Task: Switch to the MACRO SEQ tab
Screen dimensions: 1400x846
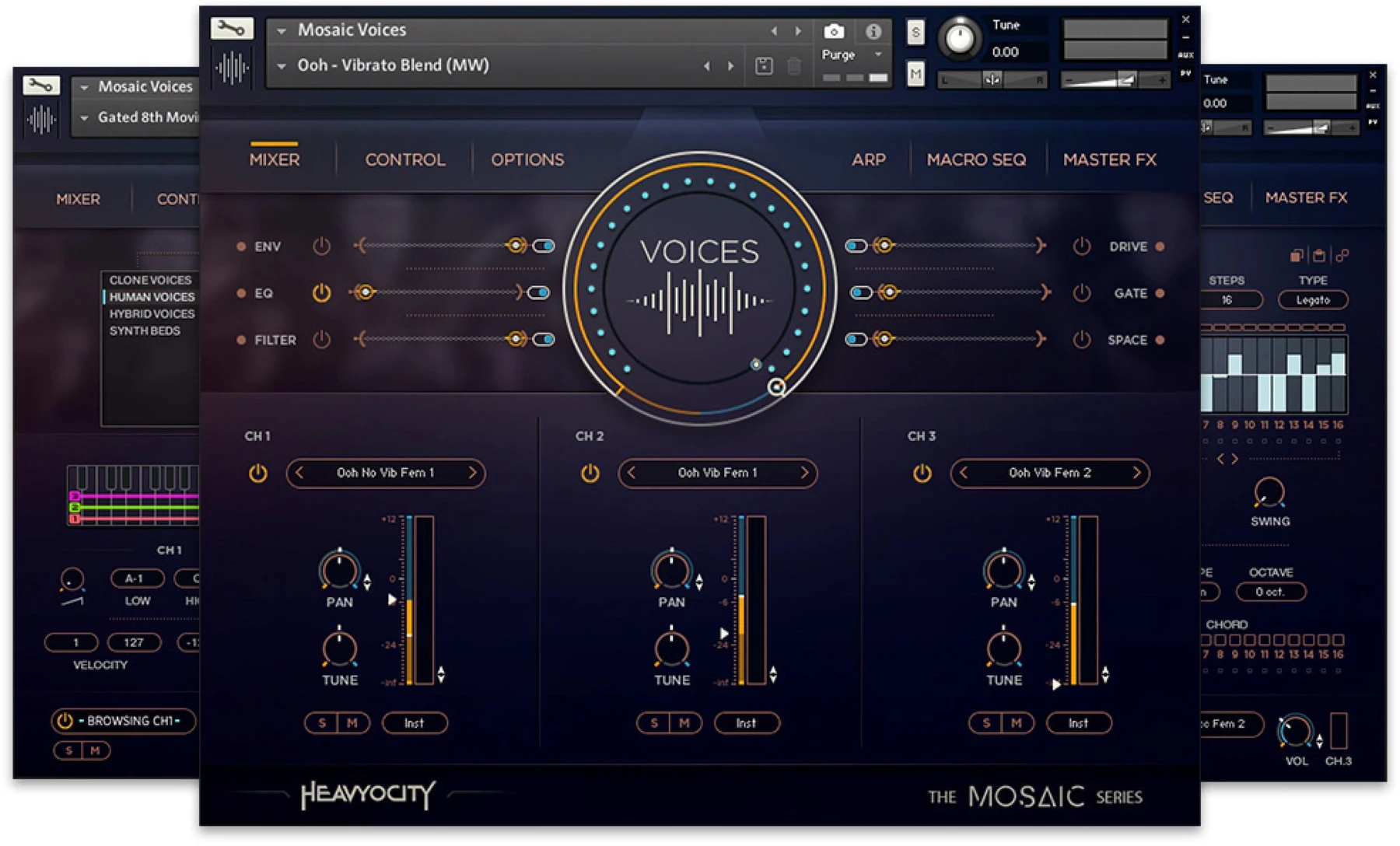Action: pos(976,159)
